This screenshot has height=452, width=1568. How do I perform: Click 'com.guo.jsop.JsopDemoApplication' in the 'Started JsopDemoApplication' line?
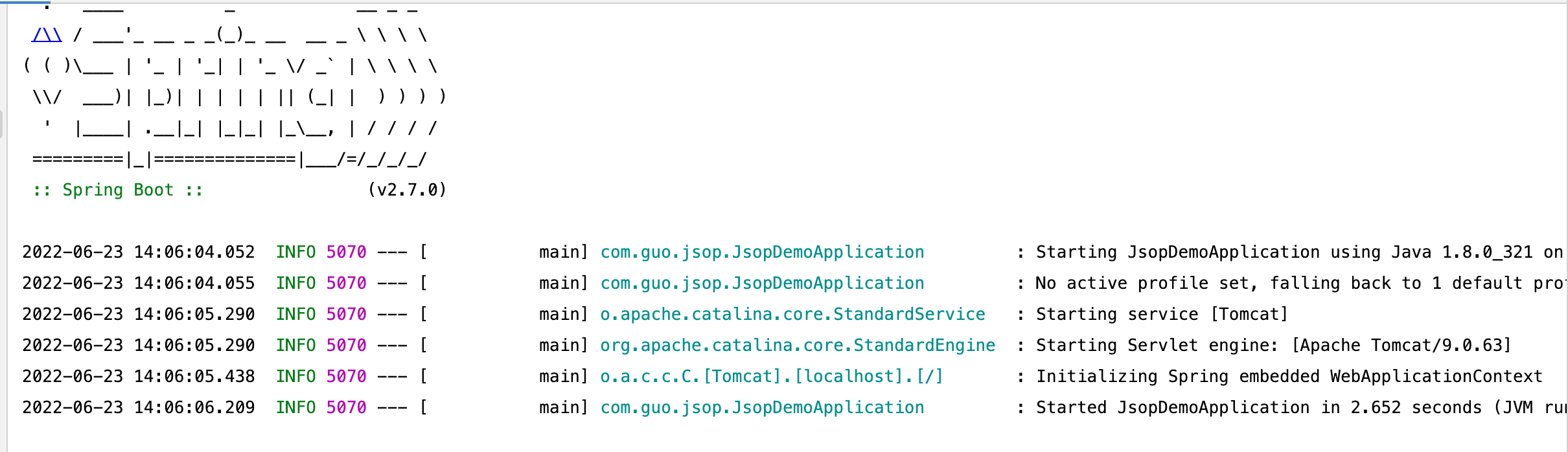coord(762,407)
